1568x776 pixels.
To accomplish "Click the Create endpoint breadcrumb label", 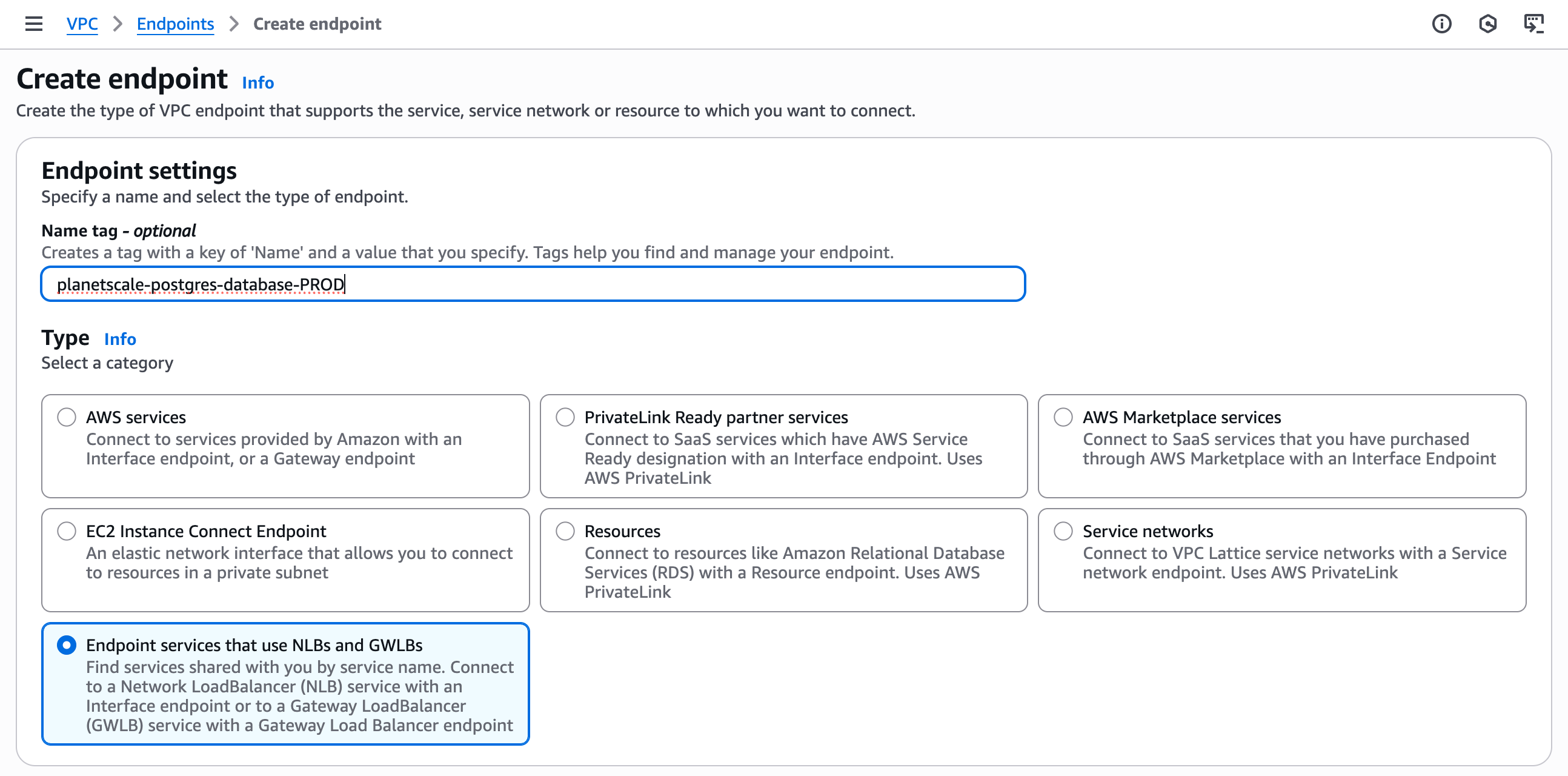I will [317, 24].
